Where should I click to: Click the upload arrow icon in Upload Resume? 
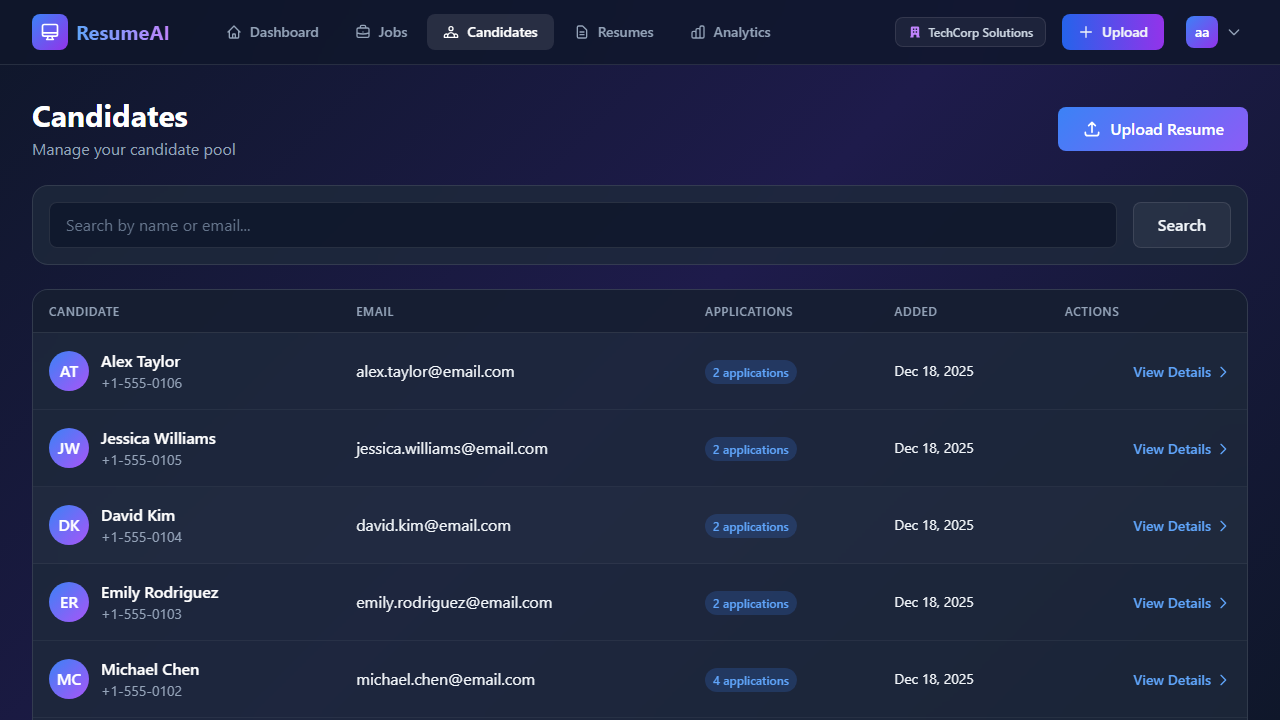point(1090,129)
